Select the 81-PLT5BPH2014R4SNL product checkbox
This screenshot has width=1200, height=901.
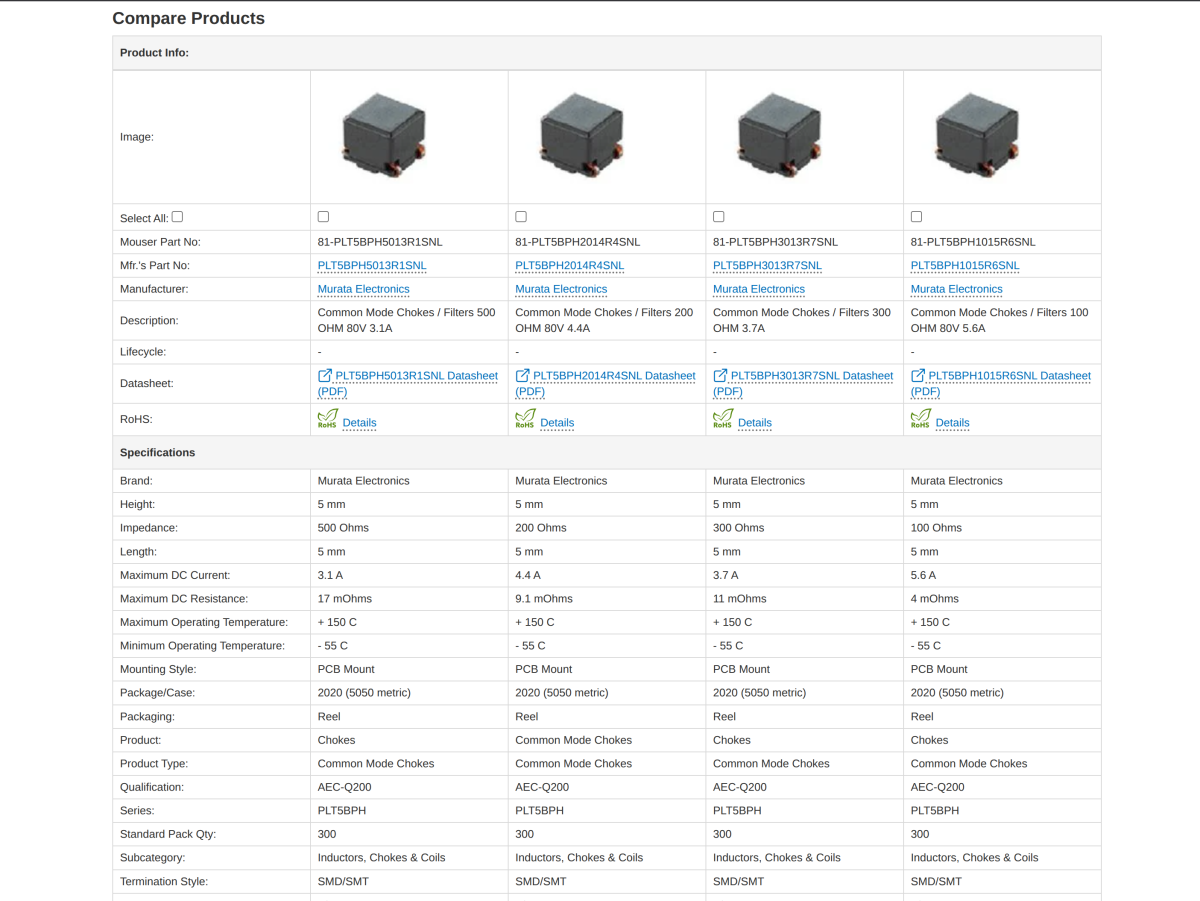coord(521,216)
